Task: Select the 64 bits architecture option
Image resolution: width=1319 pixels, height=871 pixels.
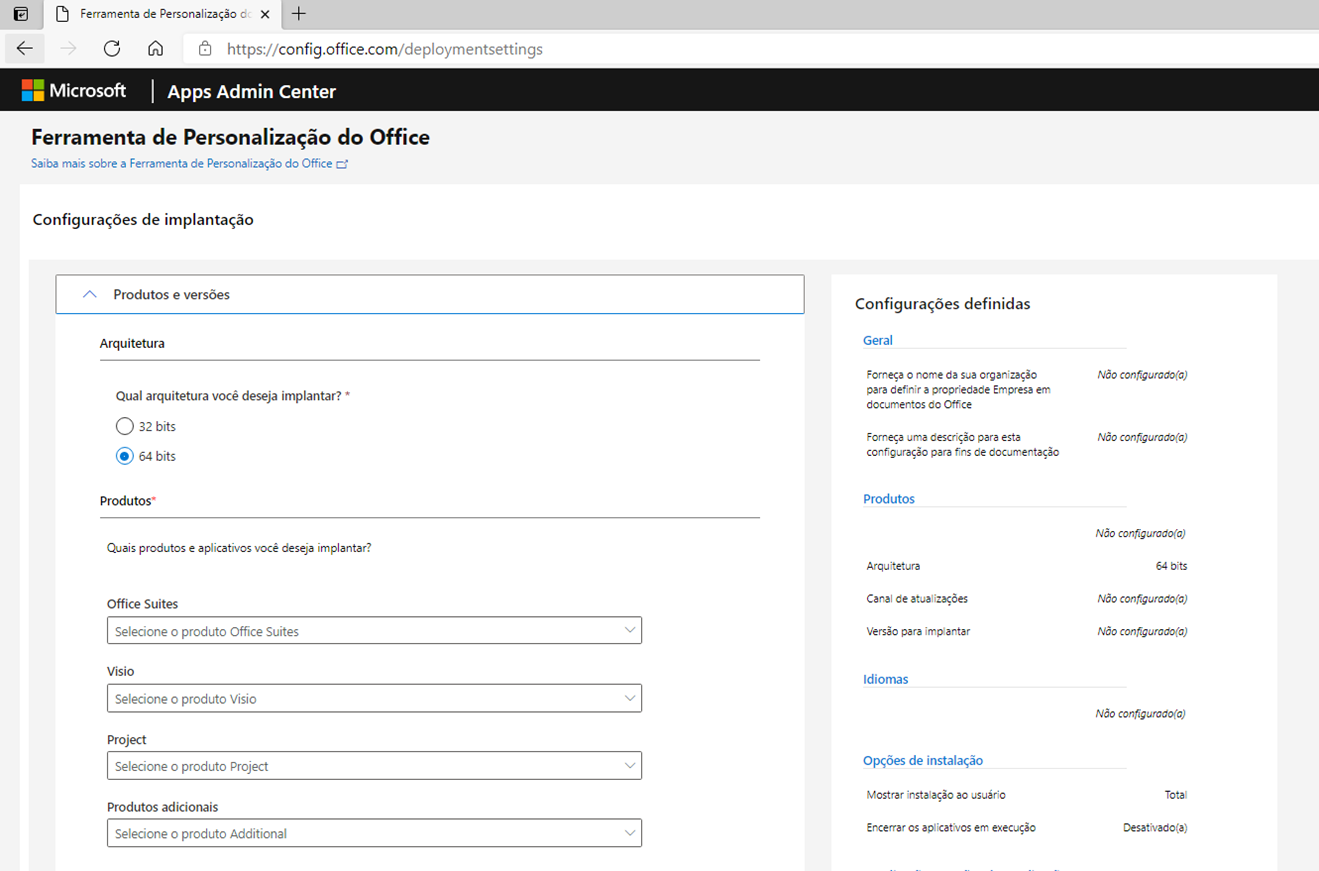Action: (125, 456)
